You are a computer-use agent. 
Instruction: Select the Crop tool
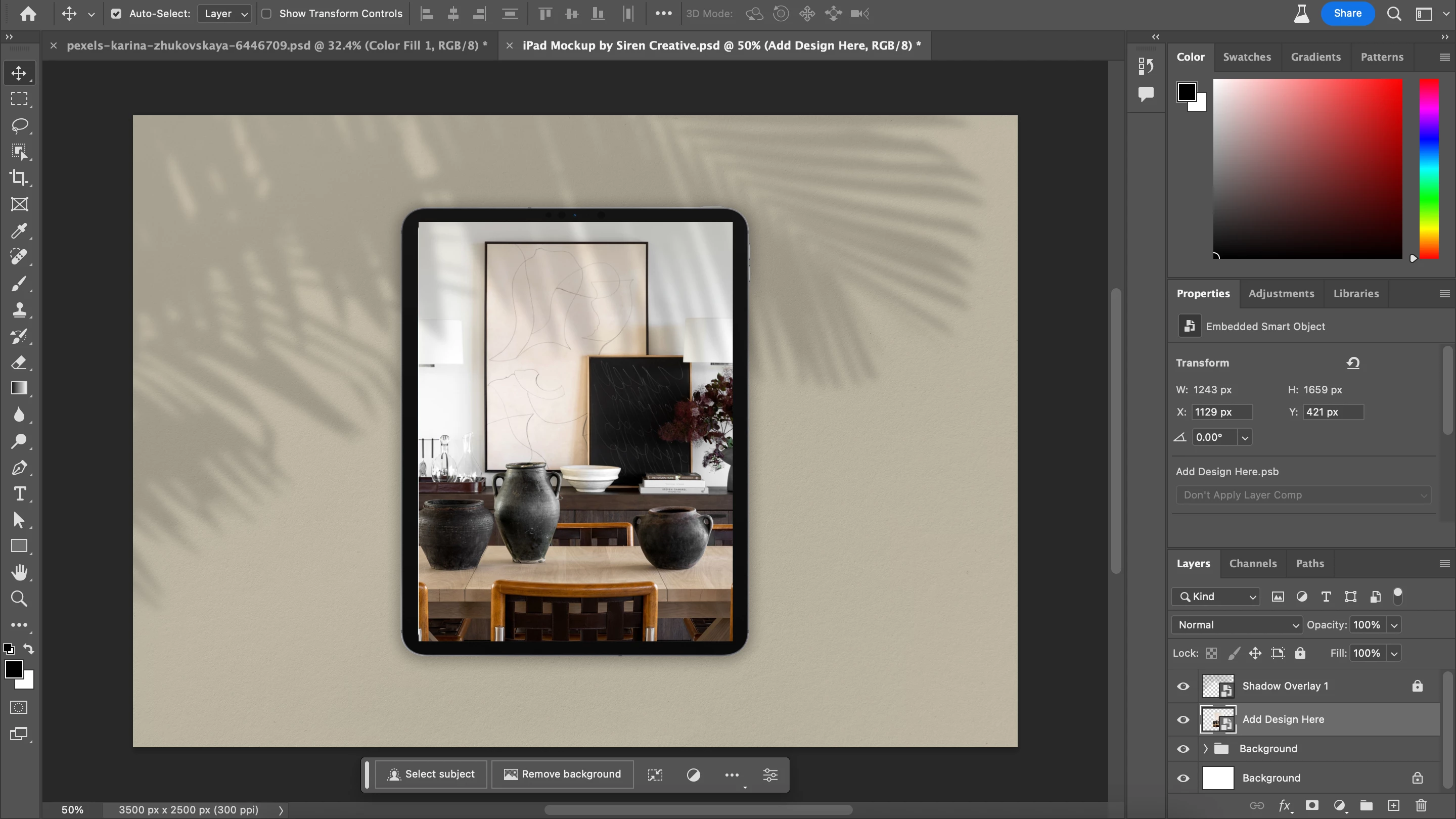[19, 177]
